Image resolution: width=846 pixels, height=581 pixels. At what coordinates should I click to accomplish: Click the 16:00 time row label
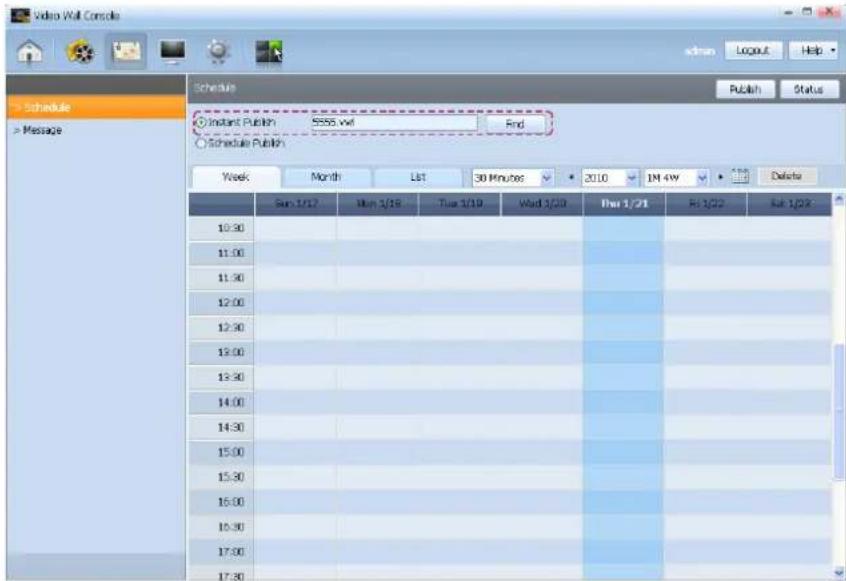(x=221, y=502)
